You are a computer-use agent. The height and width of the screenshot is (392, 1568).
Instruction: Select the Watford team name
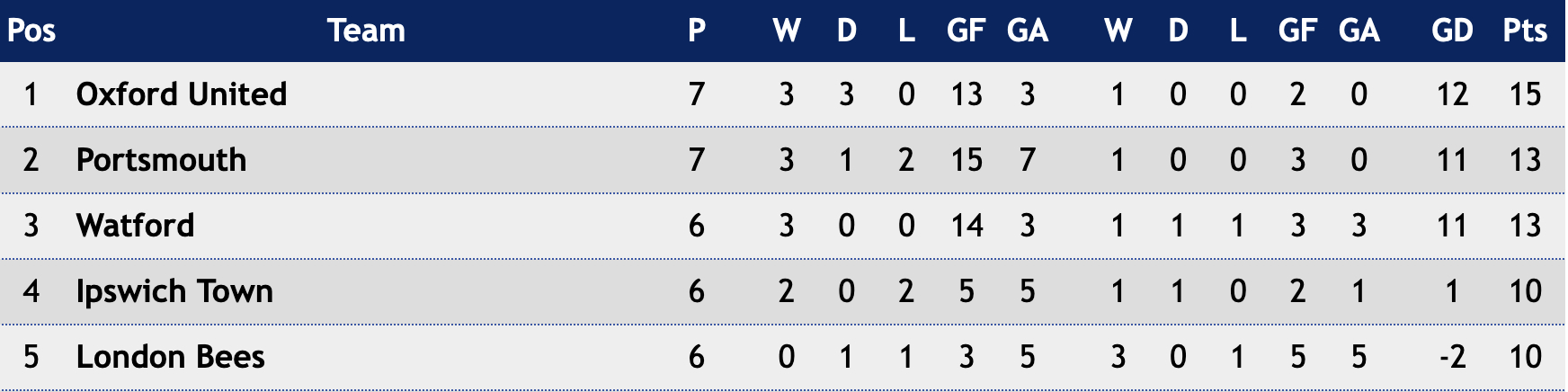135,226
